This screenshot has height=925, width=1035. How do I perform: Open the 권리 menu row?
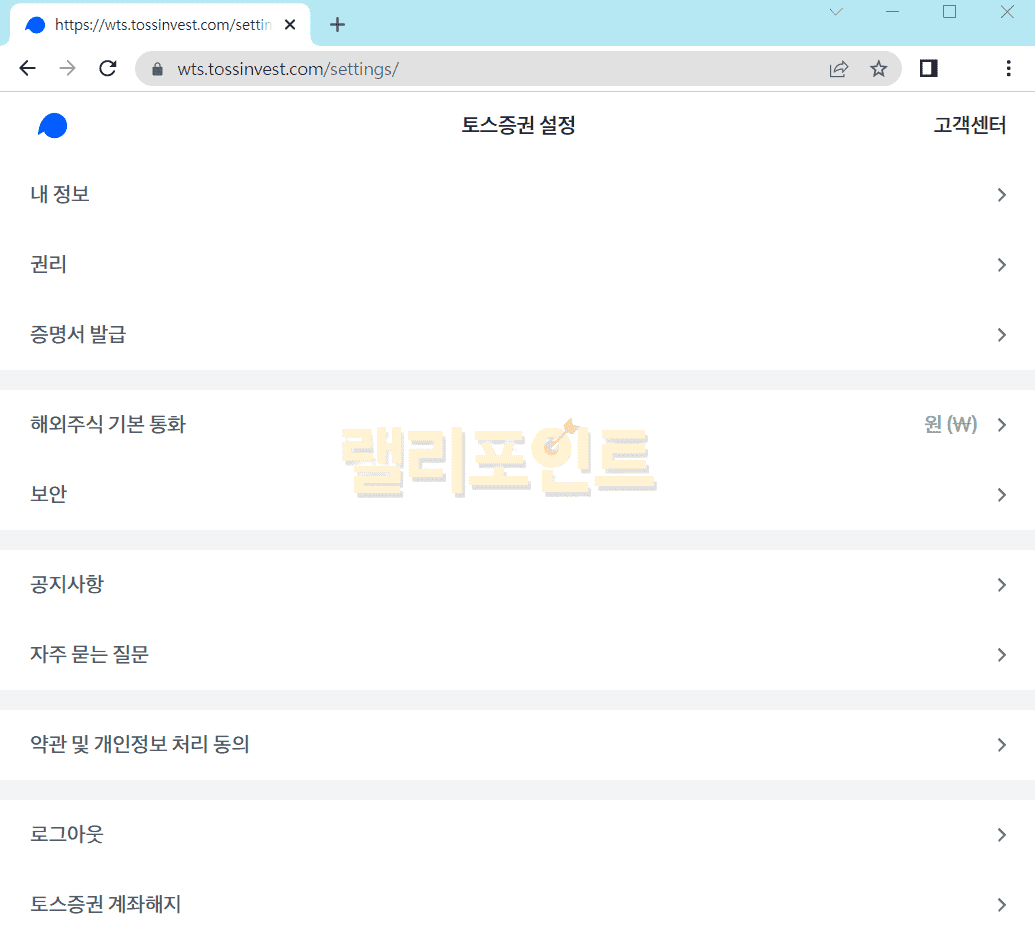coord(49,265)
